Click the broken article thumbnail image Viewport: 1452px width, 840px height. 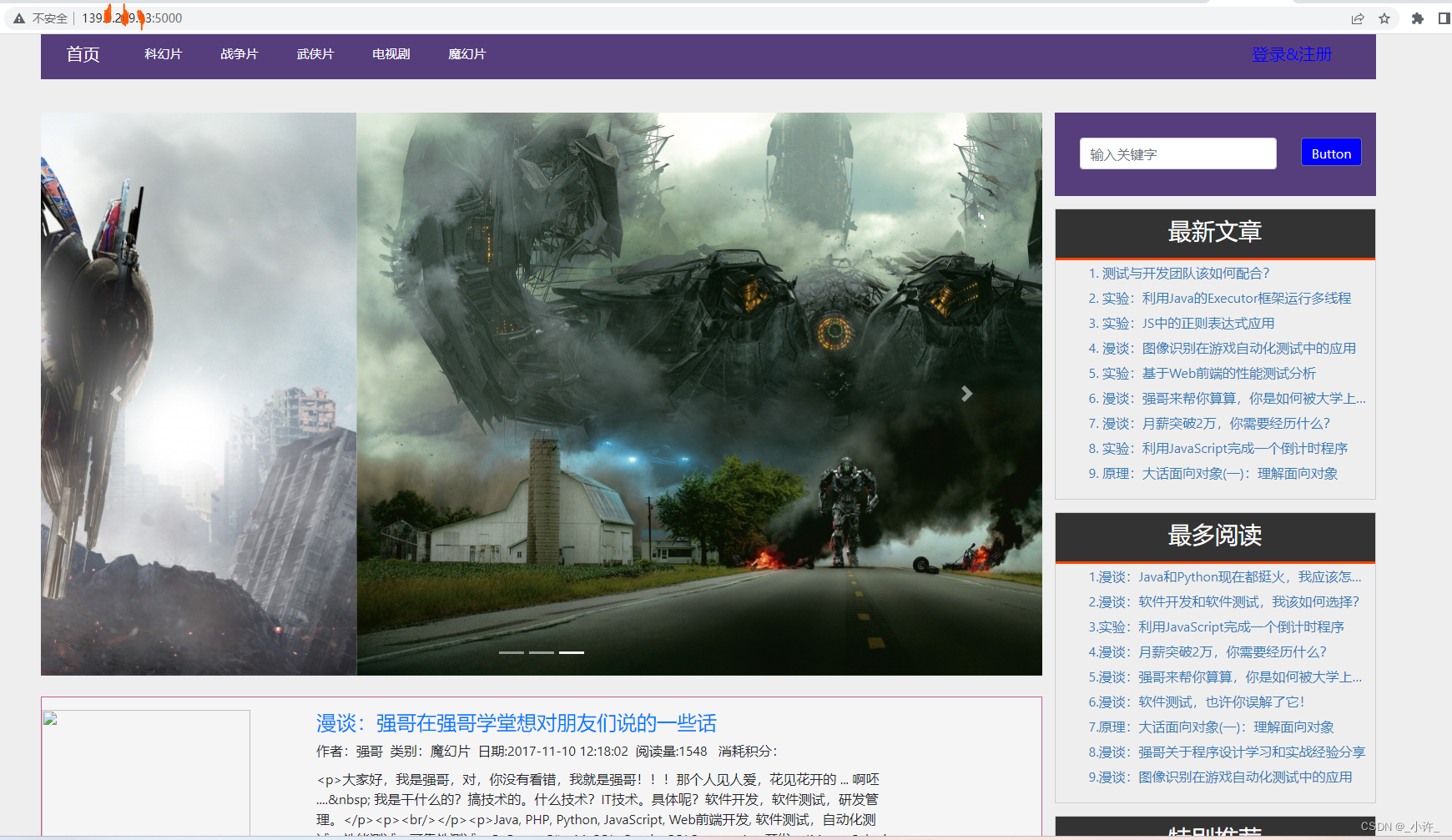pyautogui.click(x=146, y=773)
